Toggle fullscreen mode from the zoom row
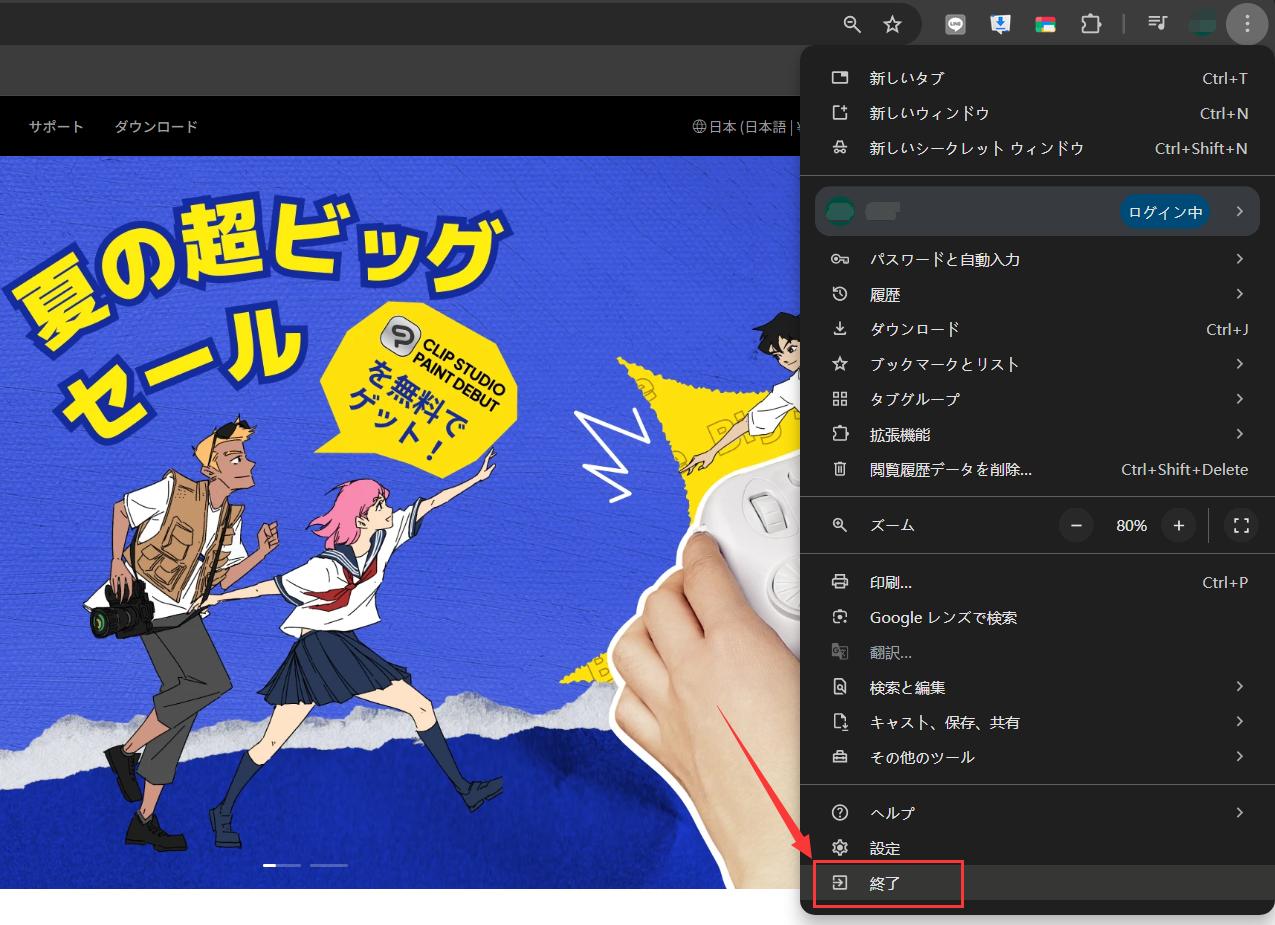1275x925 pixels. 1241,525
